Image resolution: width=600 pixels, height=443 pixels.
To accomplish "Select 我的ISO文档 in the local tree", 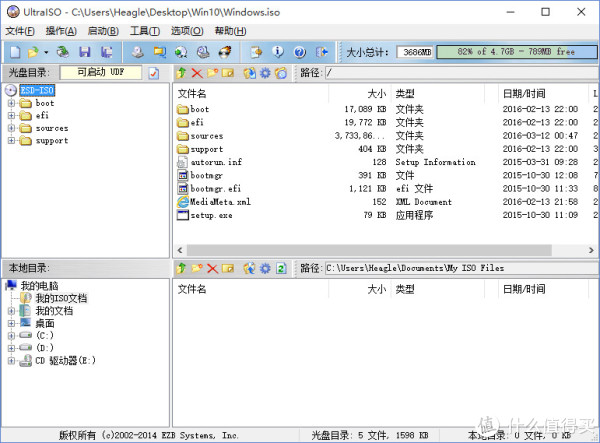I will coord(61,298).
